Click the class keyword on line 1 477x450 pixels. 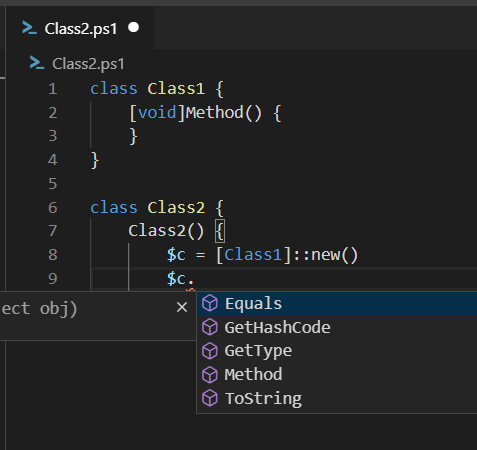point(114,89)
